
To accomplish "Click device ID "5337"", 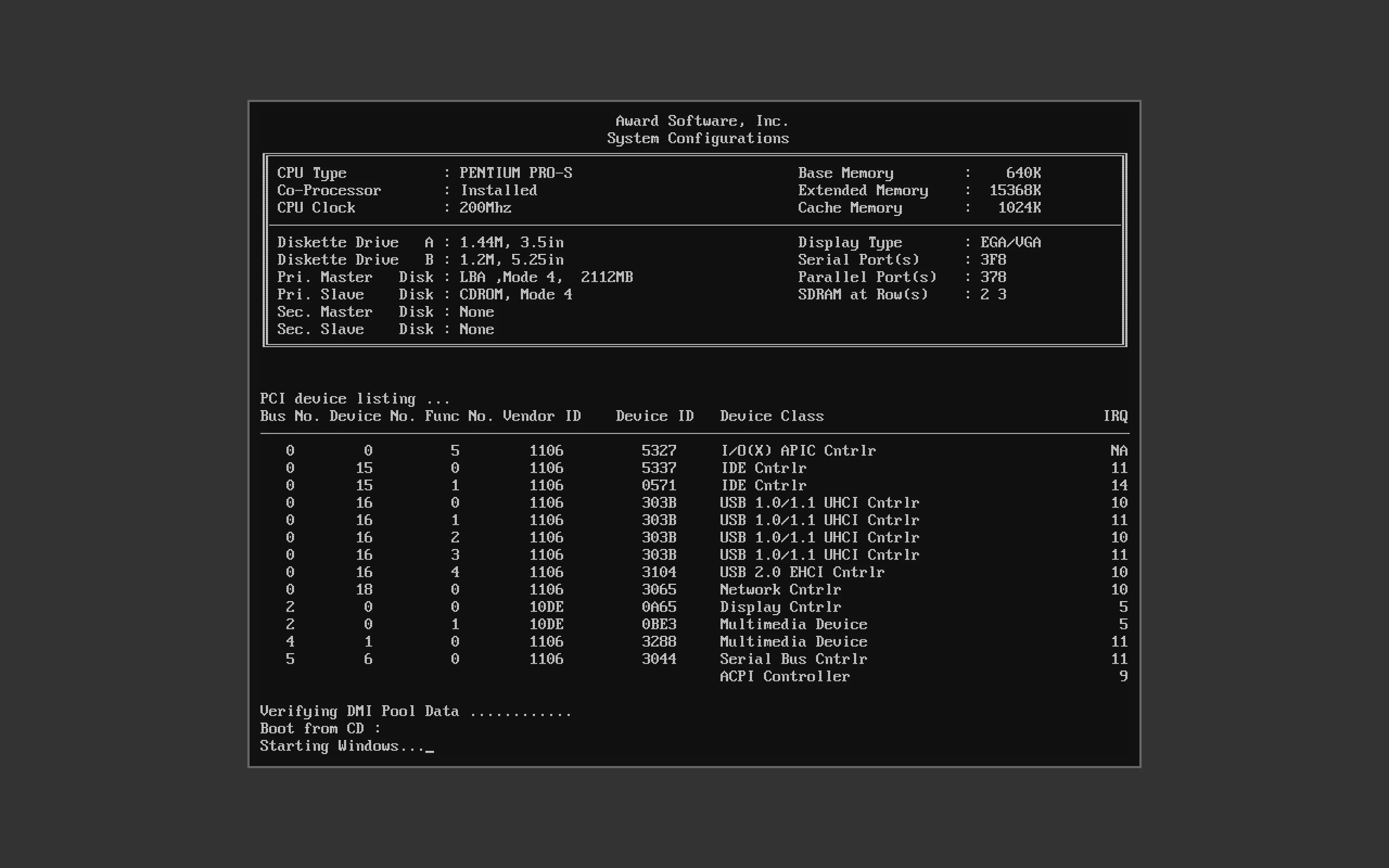I will point(659,468).
